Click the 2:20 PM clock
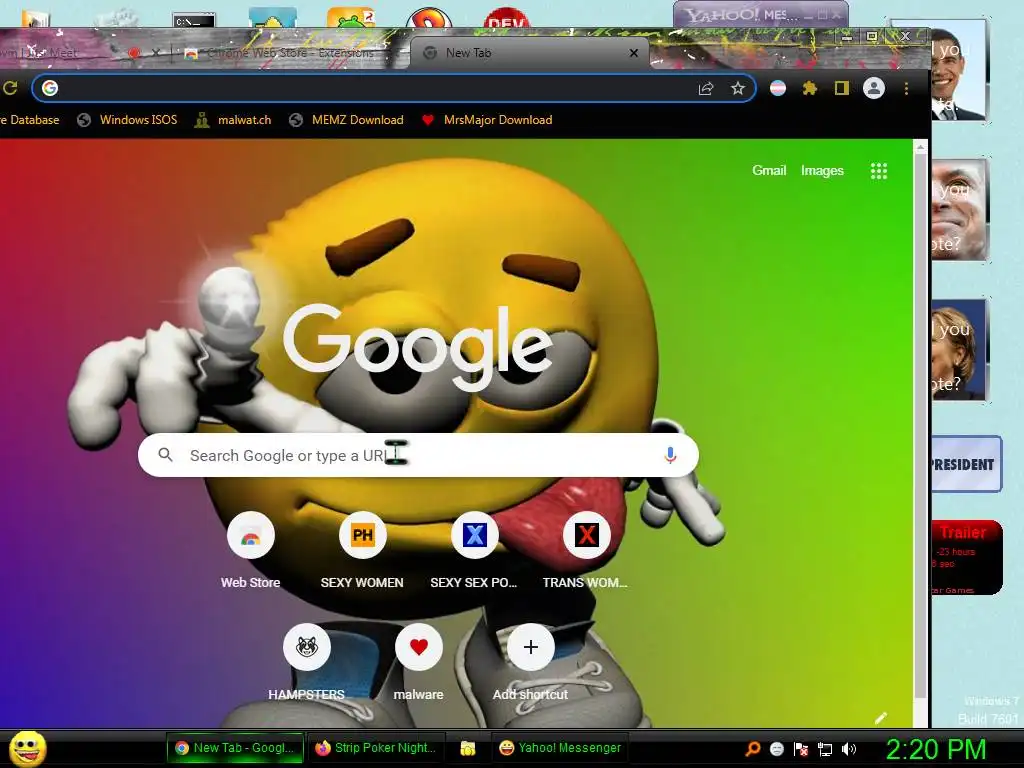The width and height of the screenshot is (1024, 768). click(935, 749)
